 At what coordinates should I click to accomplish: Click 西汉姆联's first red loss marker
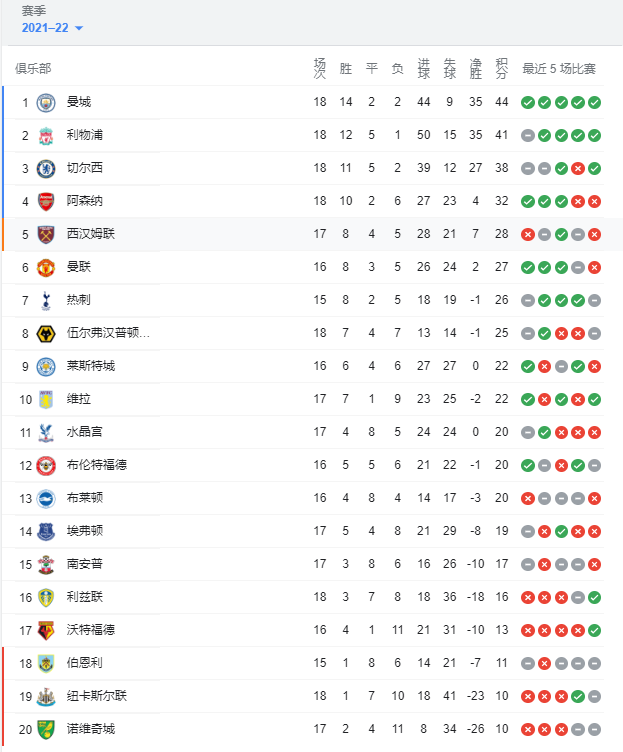click(x=528, y=235)
